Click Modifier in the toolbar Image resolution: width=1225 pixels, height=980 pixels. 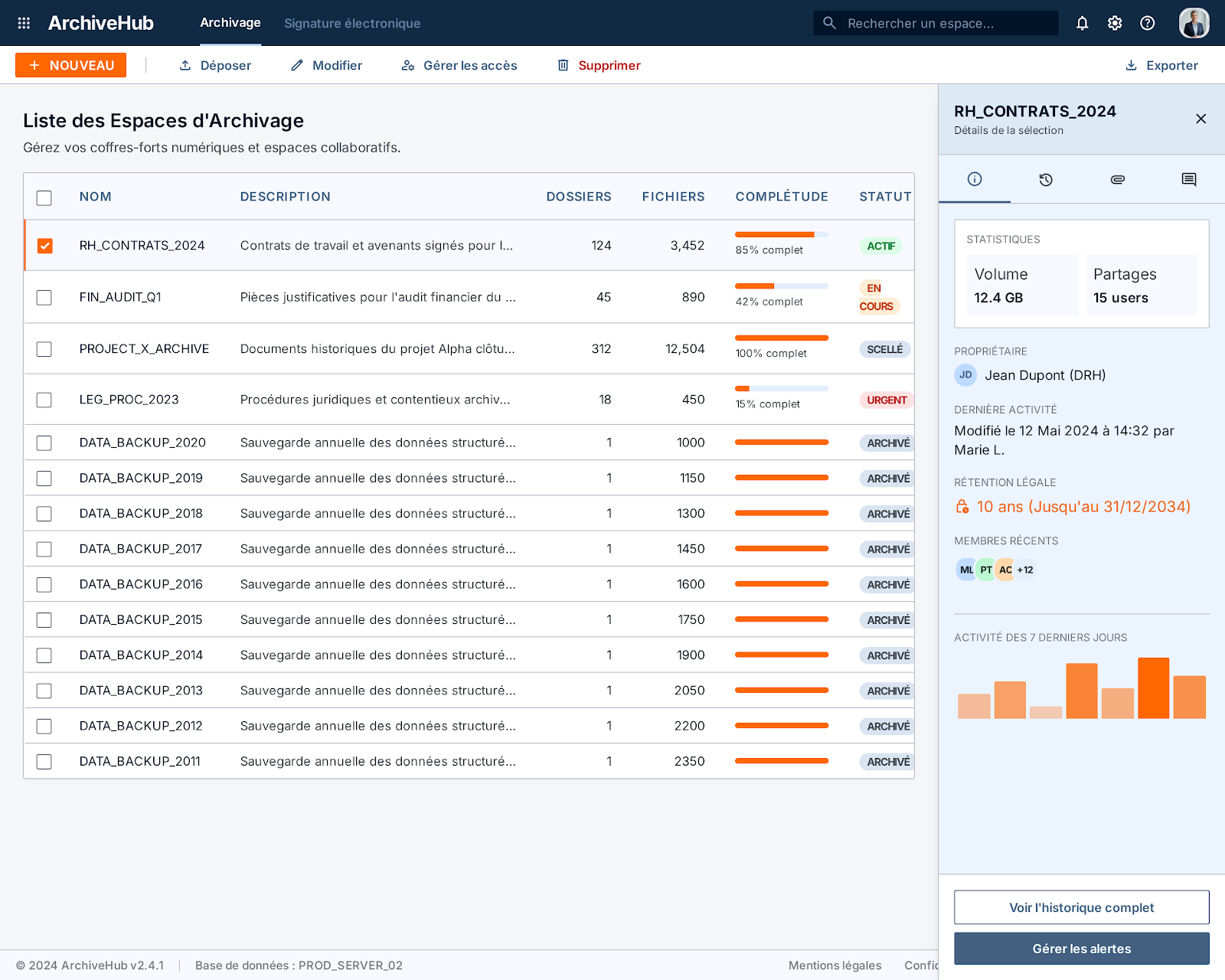point(327,66)
